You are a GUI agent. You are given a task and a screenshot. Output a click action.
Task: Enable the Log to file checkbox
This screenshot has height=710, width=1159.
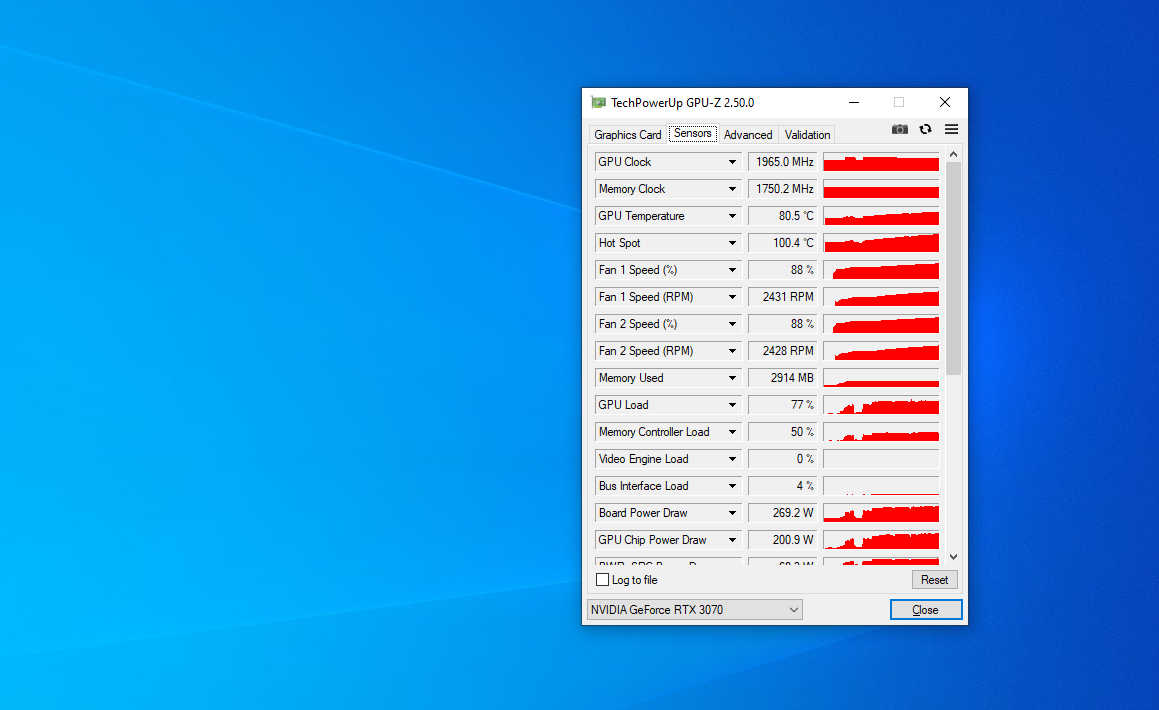(x=602, y=580)
